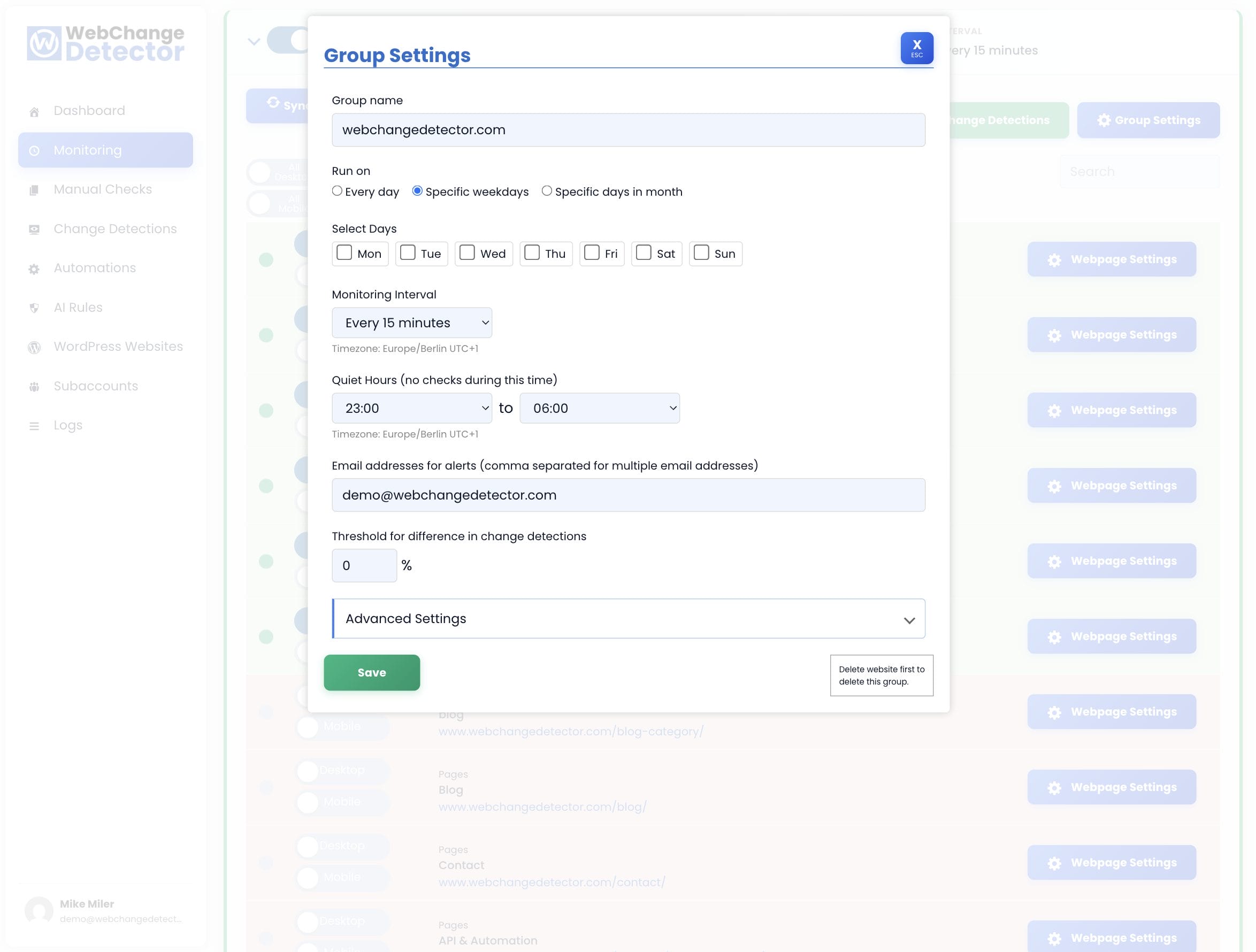This screenshot has width=1256, height=952.
Task: Click the Save button
Action: pyautogui.click(x=371, y=672)
